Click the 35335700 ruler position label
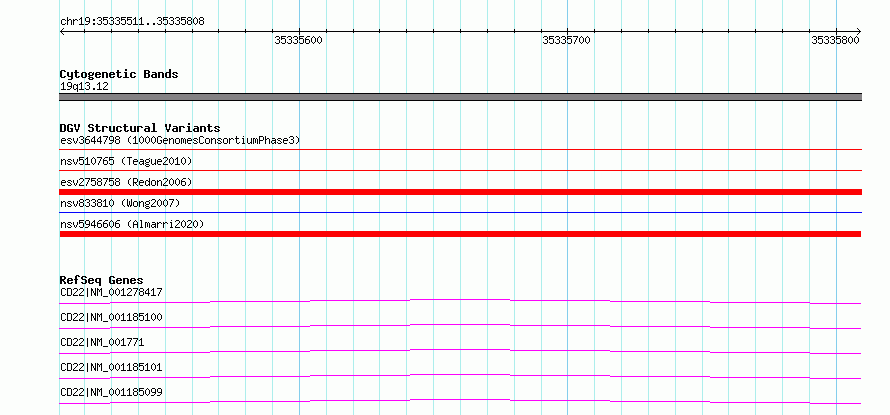Image resolution: width=890 pixels, height=415 pixels. [566, 40]
